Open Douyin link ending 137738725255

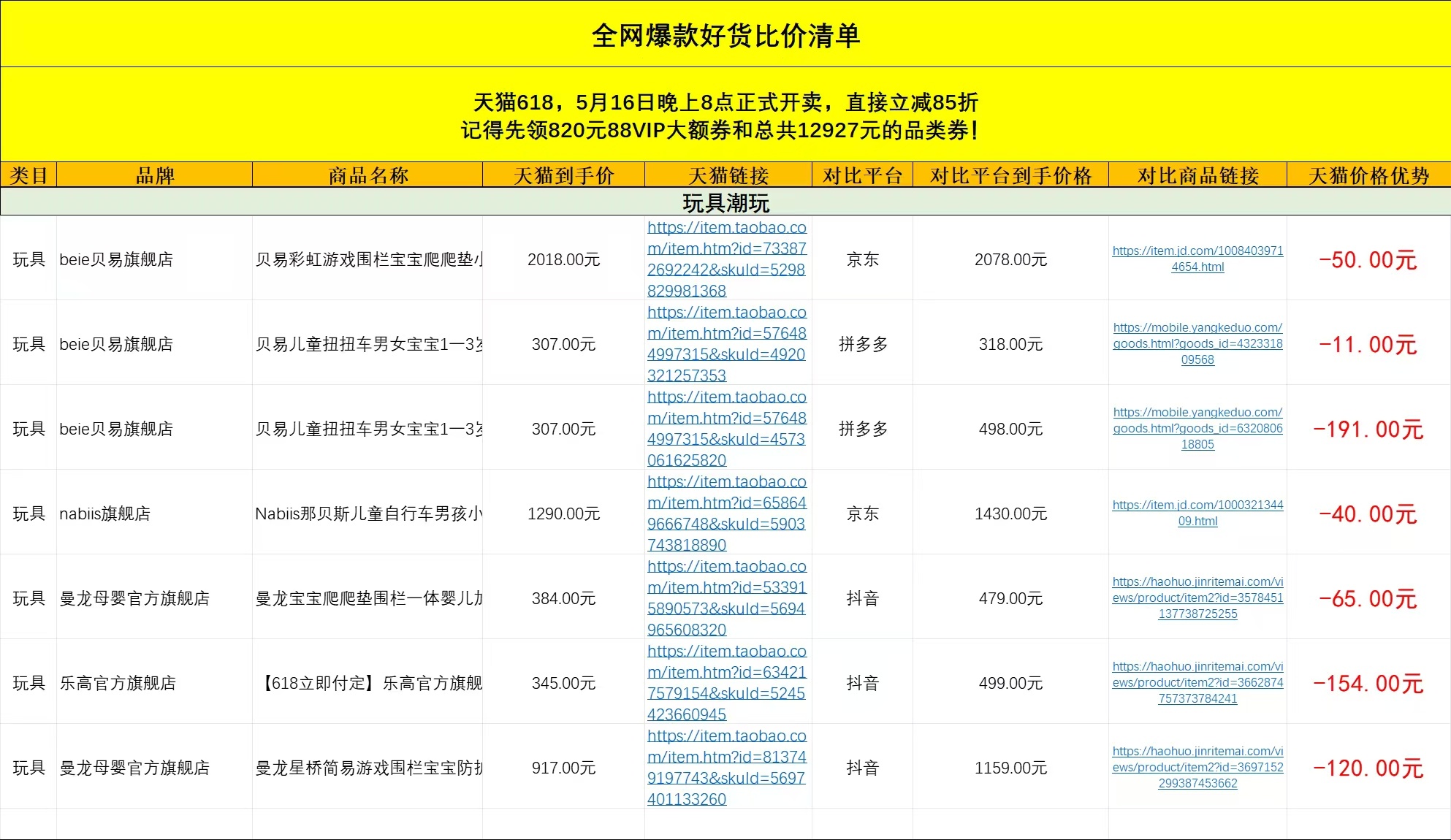pyautogui.click(x=1197, y=597)
